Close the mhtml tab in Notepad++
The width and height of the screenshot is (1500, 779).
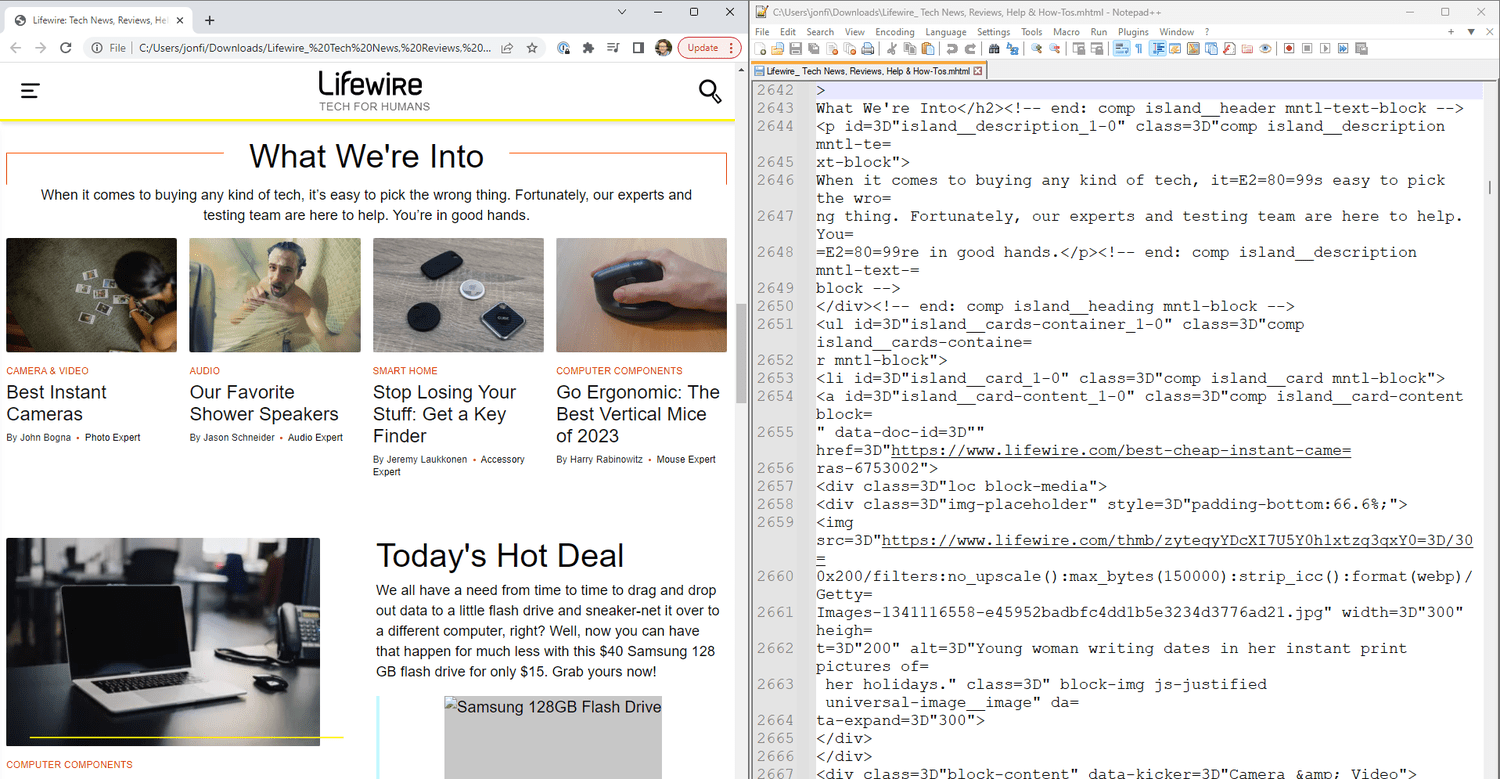pos(978,71)
